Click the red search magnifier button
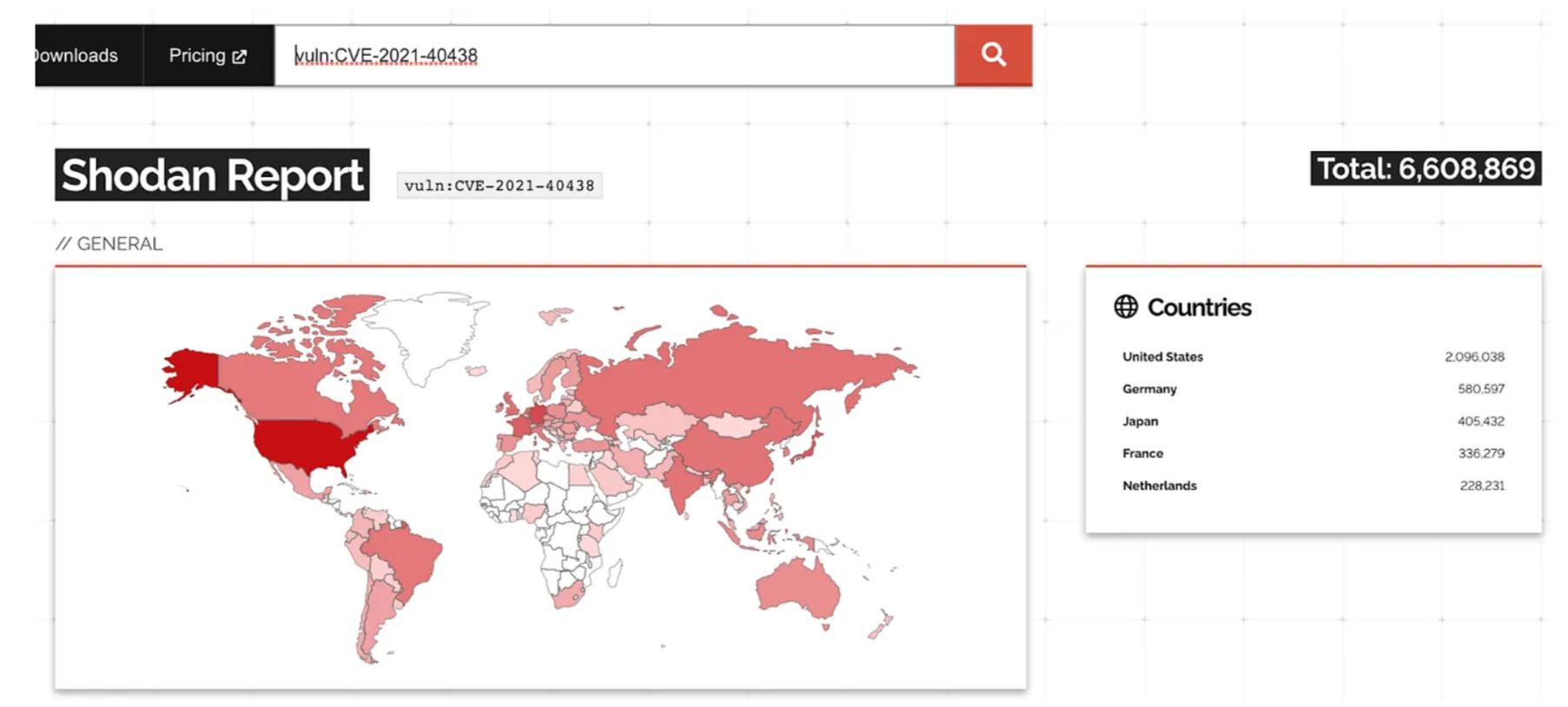 pos(993,56)
